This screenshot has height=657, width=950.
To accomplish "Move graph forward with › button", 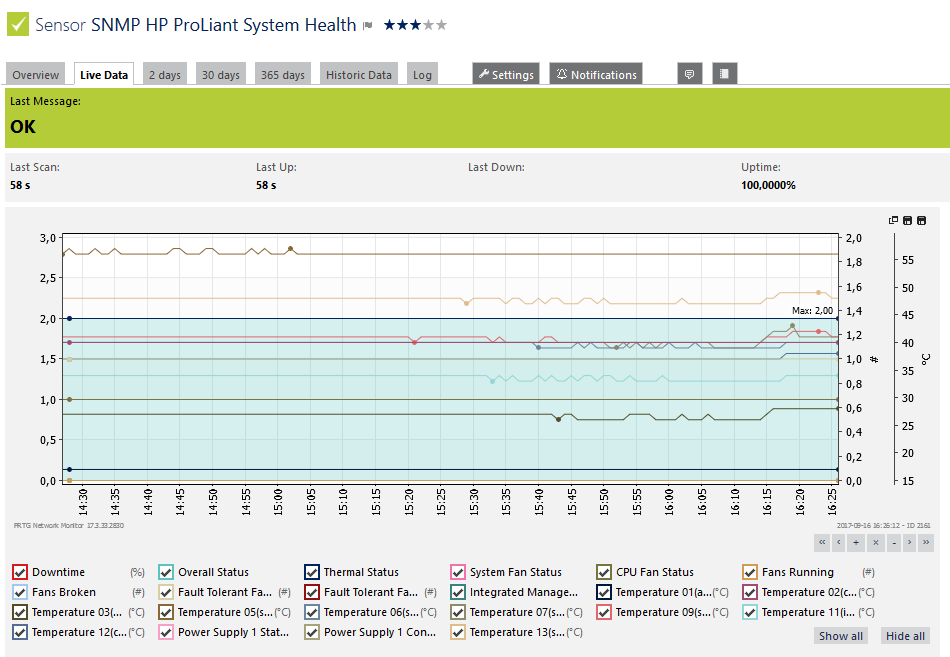I will click(x=909, y=542).
